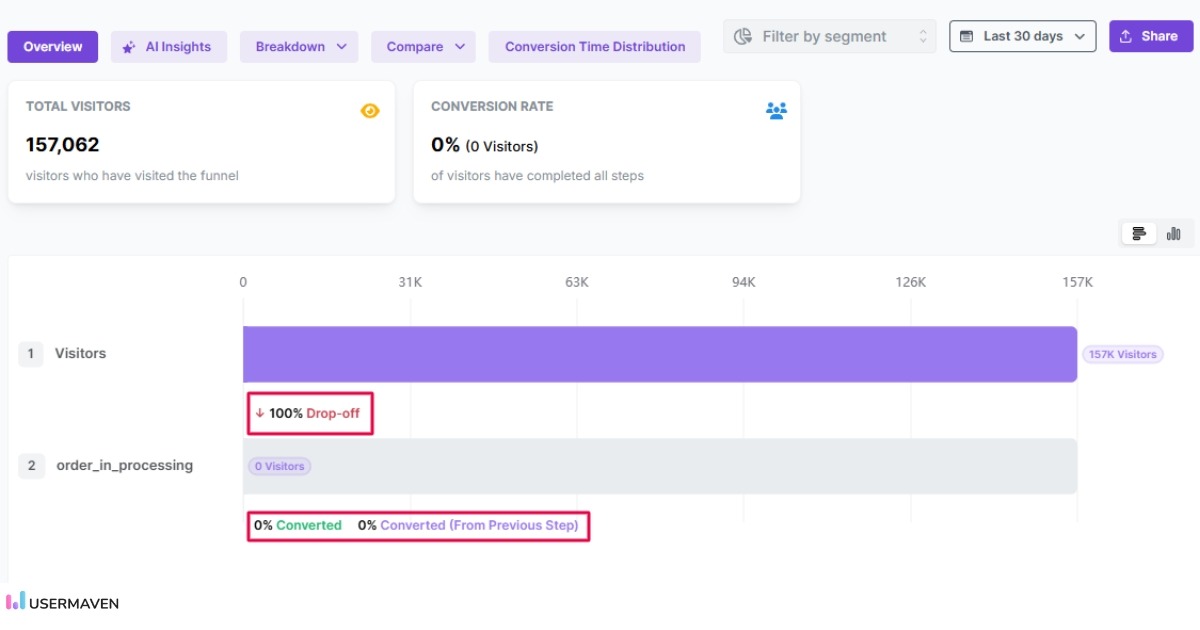Screen dimensions: 1200x630
Task: Click the Filter by segment selector
Action: pyautogui.click(x=830, y=36)
